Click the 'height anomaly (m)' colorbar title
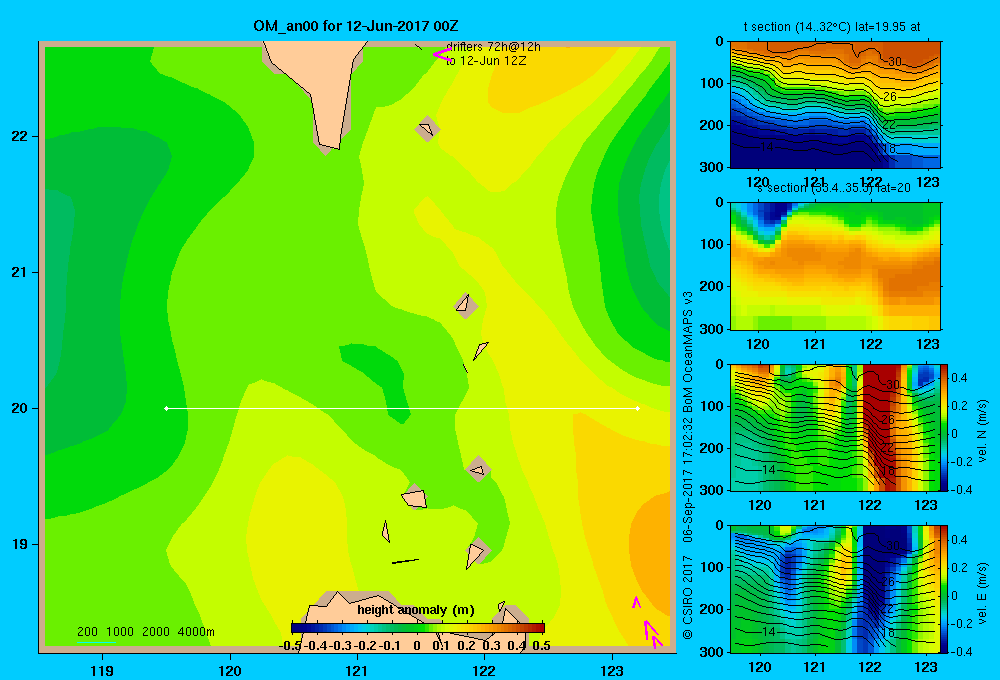1000x680 pixels. pyautogui.click(x=416, y=610)
